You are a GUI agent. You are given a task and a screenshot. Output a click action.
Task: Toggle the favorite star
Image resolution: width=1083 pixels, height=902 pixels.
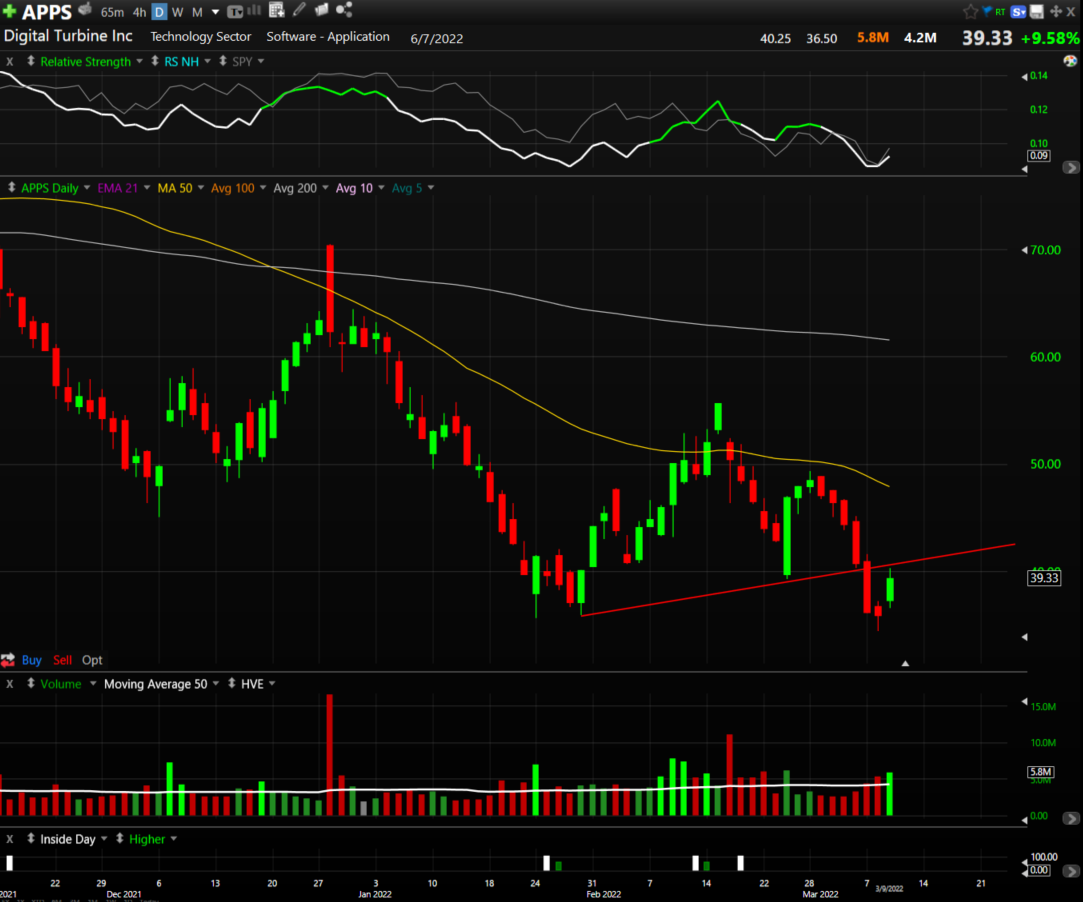click(x=970, y=12)
